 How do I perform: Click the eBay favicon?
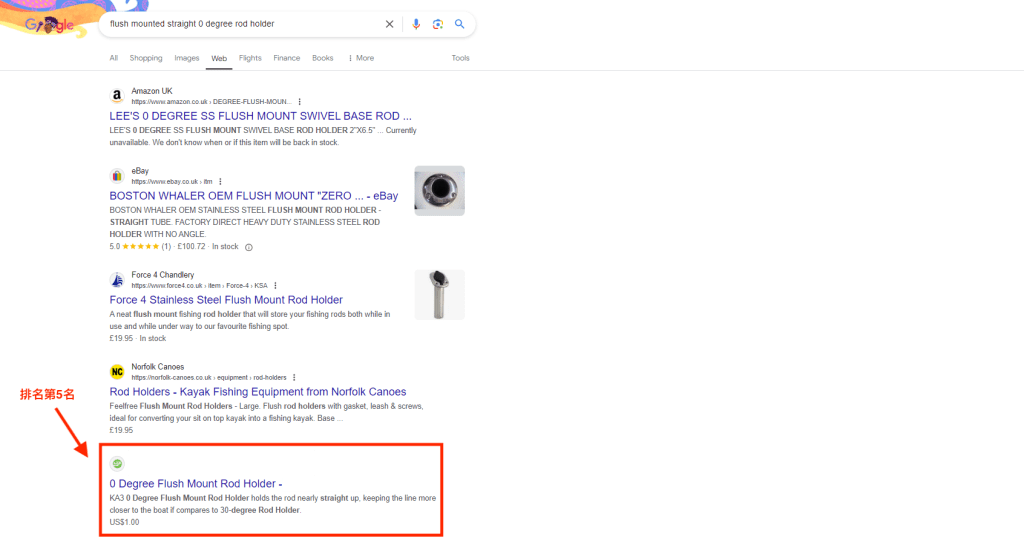tap(117, 176)
